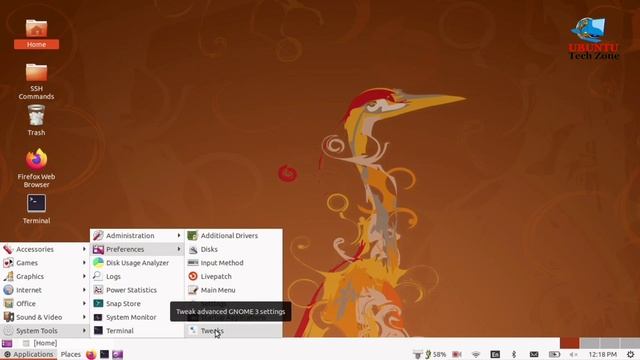Open the Trash desktop icon
Screen dimensions: 640x360
[36, 120]
